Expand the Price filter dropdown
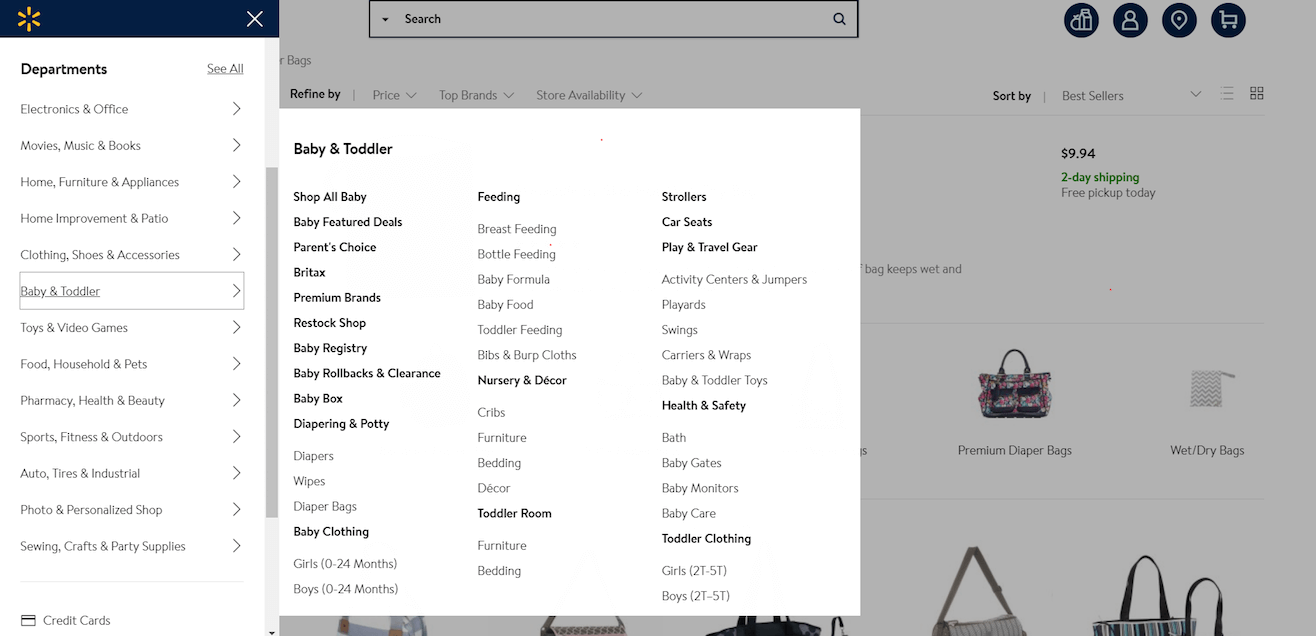Screen dimensions: 1316x636 394,95
